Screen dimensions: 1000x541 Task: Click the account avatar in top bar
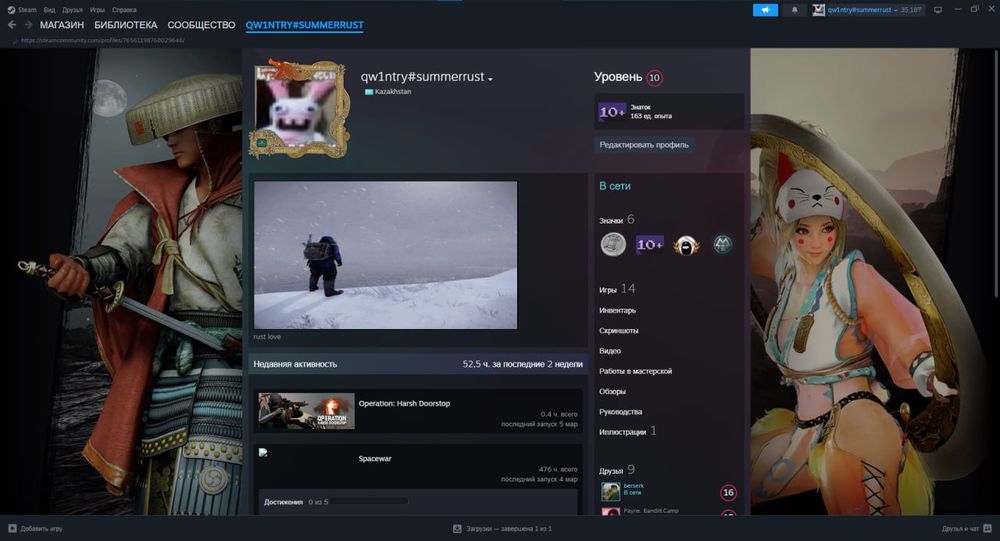pyautogui.click(x=818, y=10)
